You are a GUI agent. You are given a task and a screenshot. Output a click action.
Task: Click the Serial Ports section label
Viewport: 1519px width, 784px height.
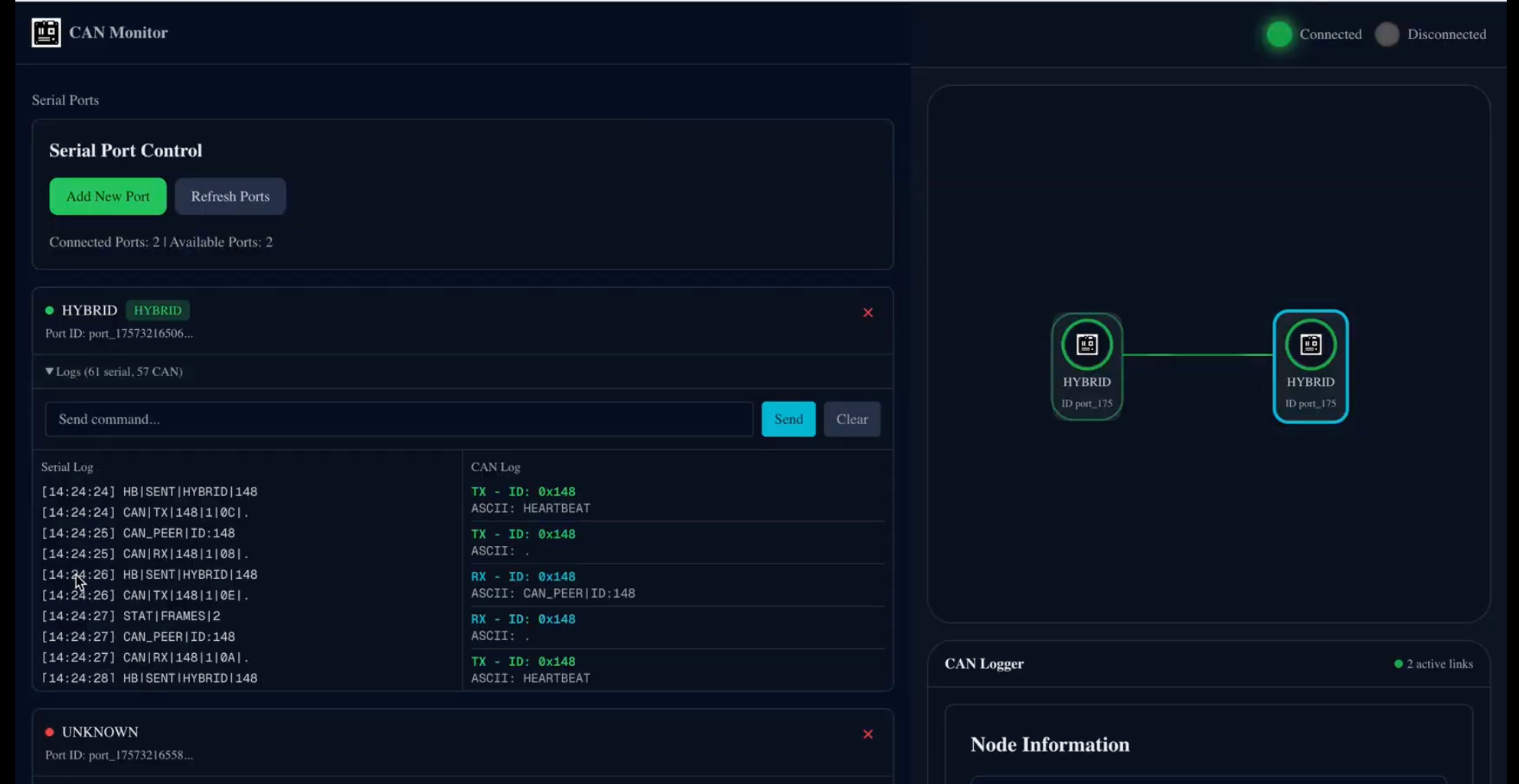(65, 100)
